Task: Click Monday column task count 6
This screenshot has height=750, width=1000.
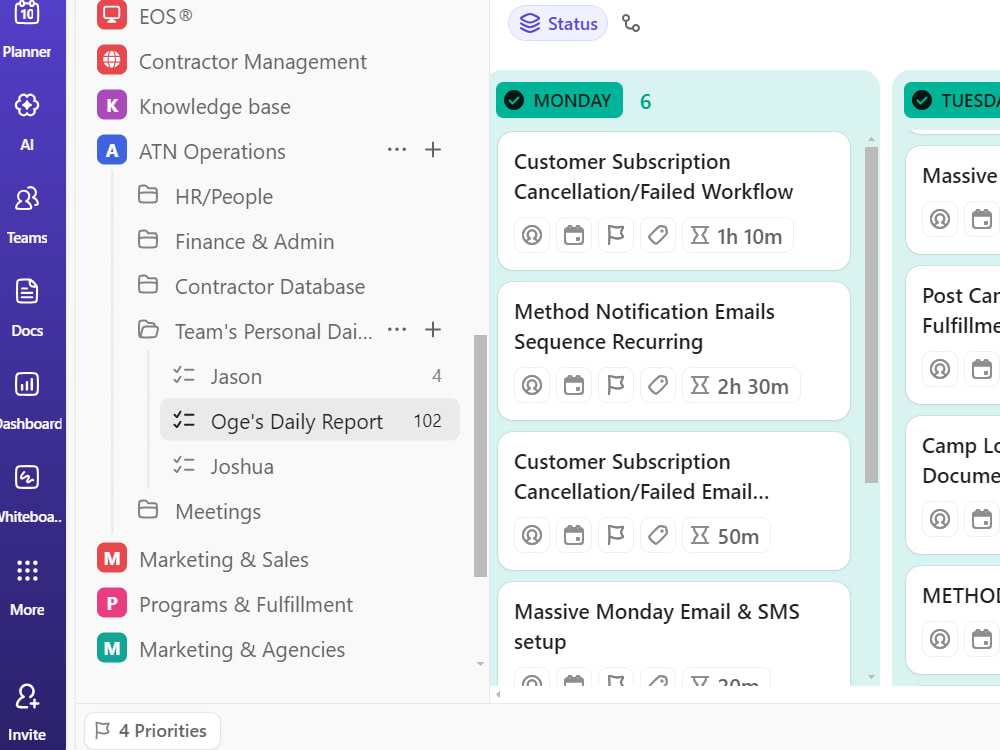Action: pos(645,101)
